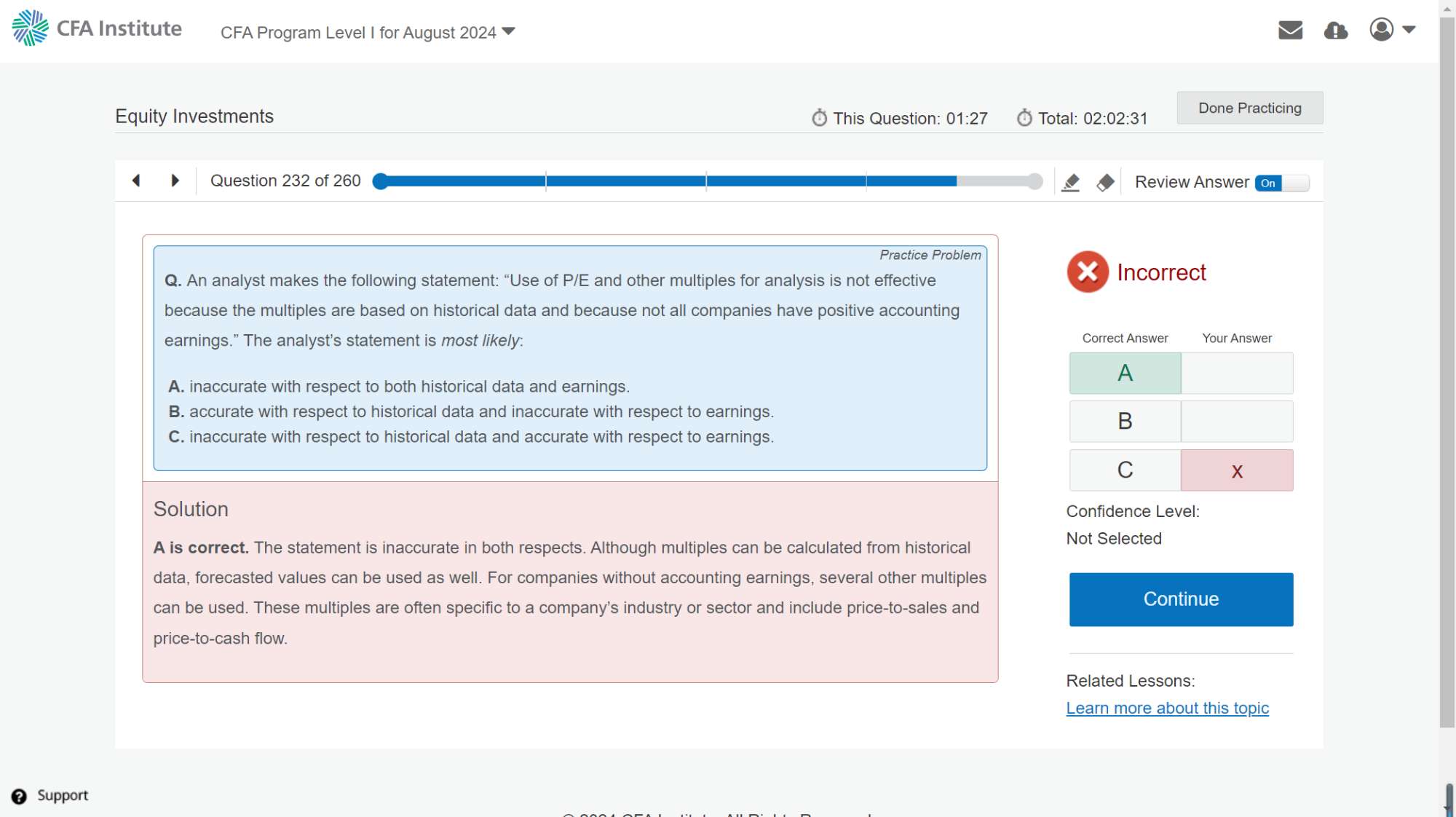
Task: Click Done Practicing button
Action: 1249,108
